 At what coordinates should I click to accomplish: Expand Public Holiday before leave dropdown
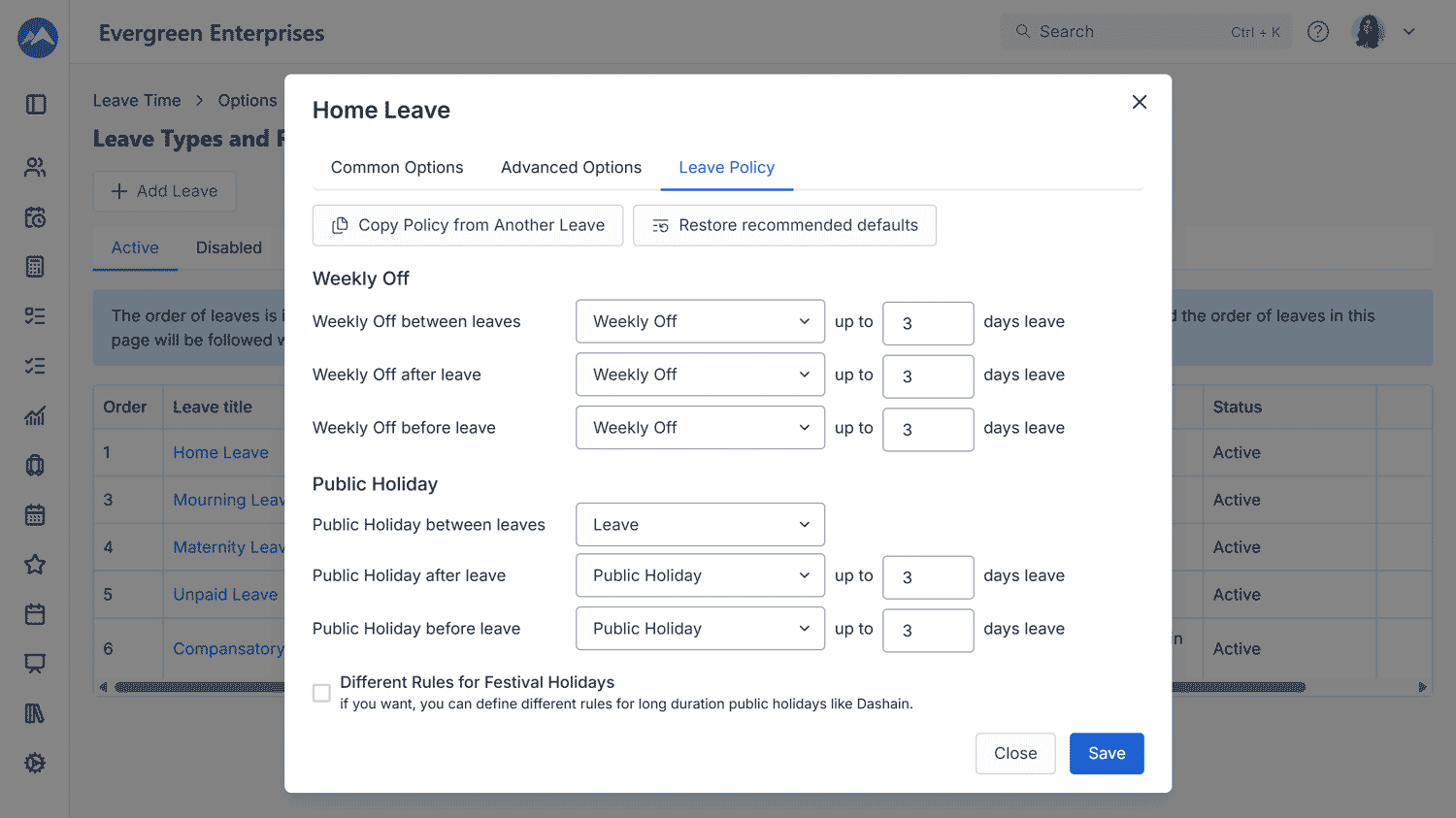click(x=700, y=629)
